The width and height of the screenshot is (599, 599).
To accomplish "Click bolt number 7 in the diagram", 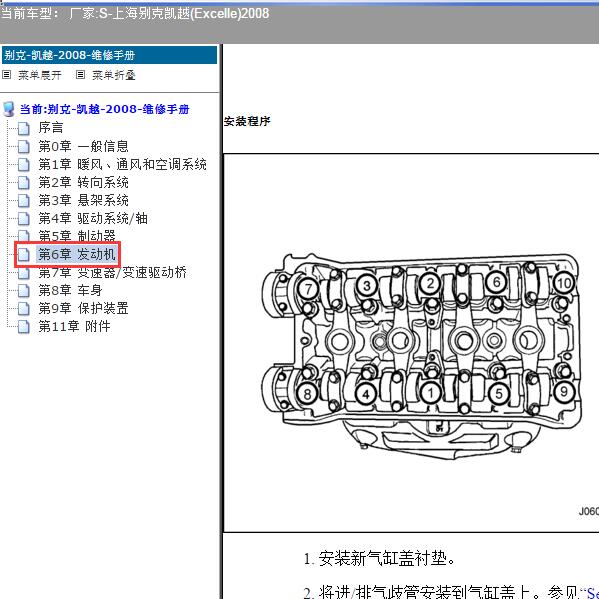I will [x=309, y=288].
